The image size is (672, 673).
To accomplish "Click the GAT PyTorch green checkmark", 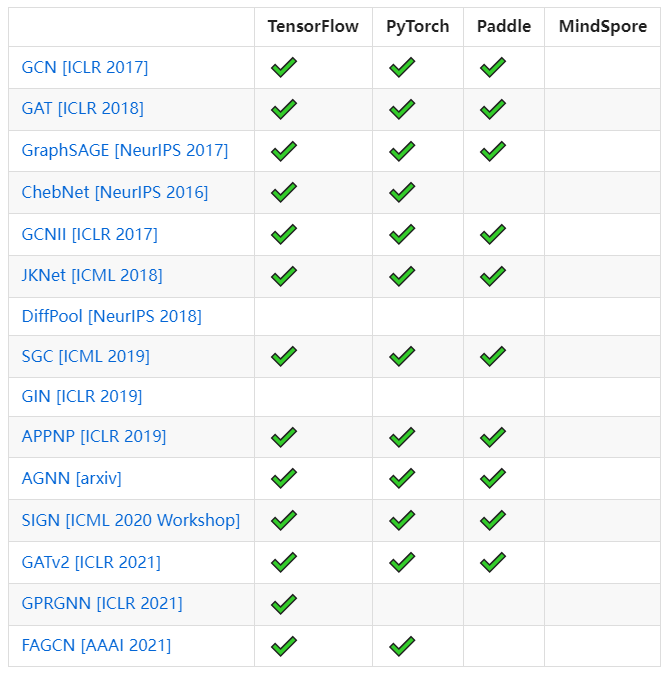I will [x=402, y=109].
